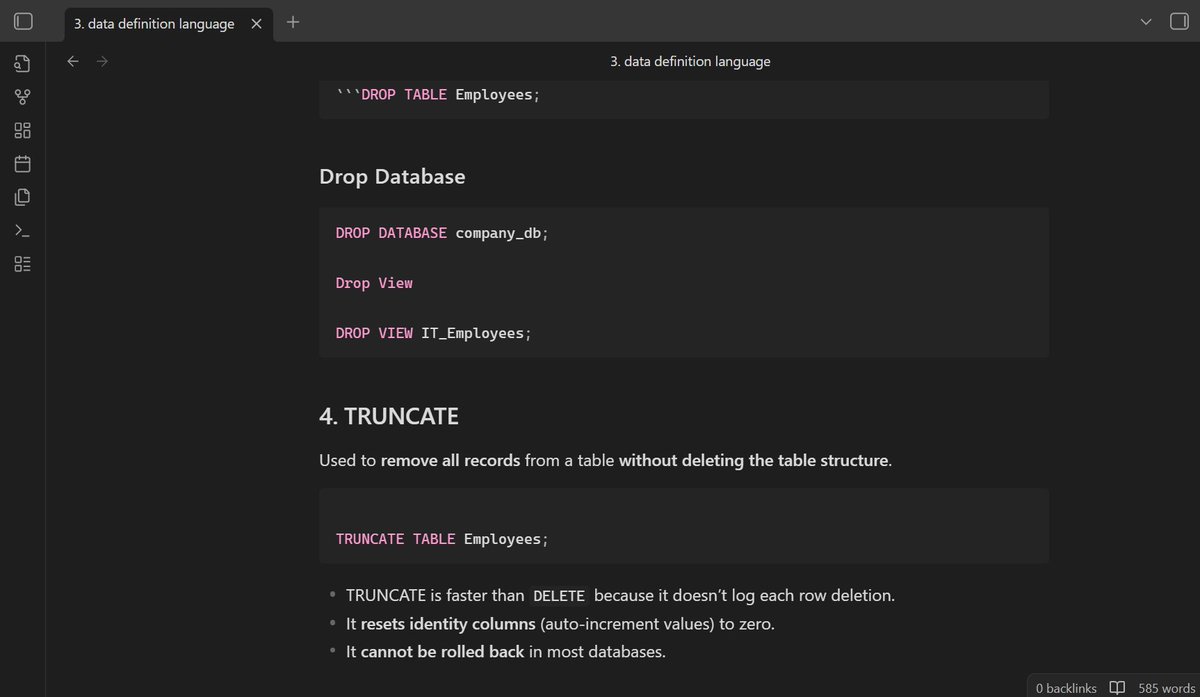Click the 'DROP DATABASE company_db;' code line
The width and height of the screenshot is (1200, 697).
442,233
